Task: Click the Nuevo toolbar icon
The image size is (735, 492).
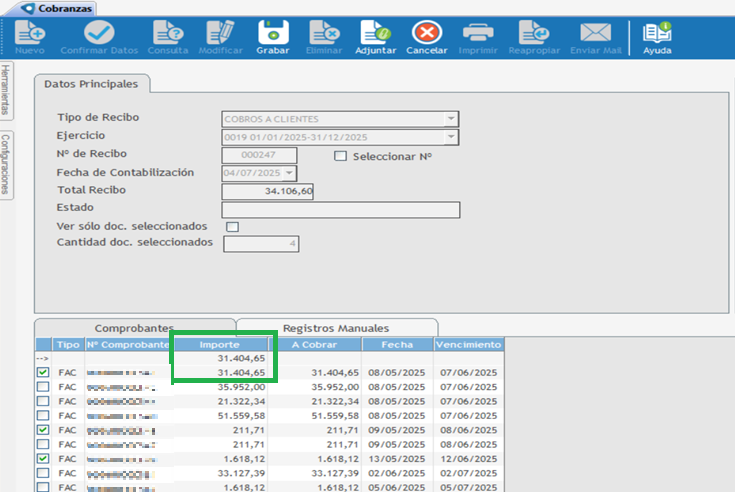Action: pos(30,34)
